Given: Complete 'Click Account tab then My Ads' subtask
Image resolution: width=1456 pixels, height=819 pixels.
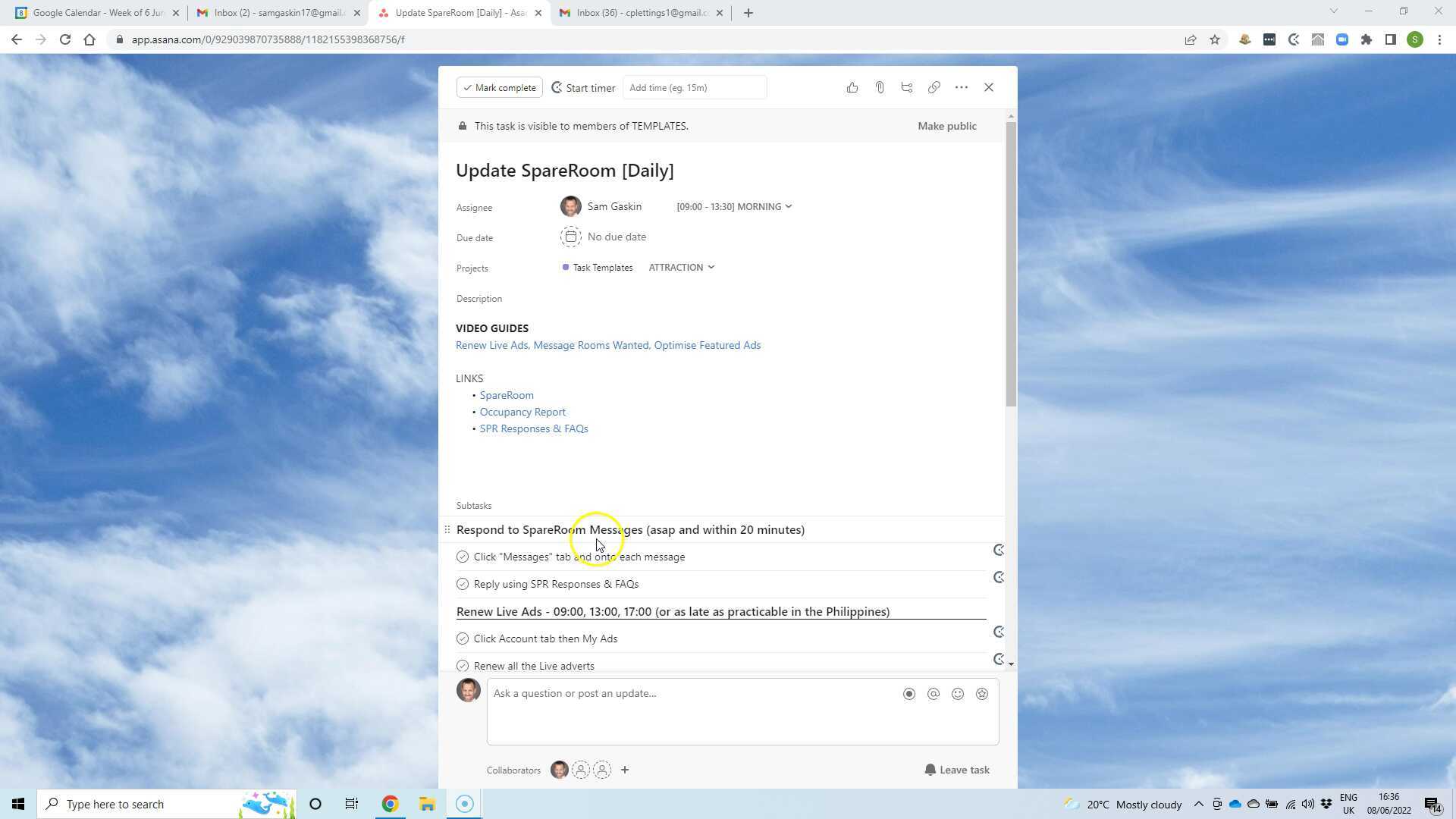Looking at the screenshot, I should [463, 639].
